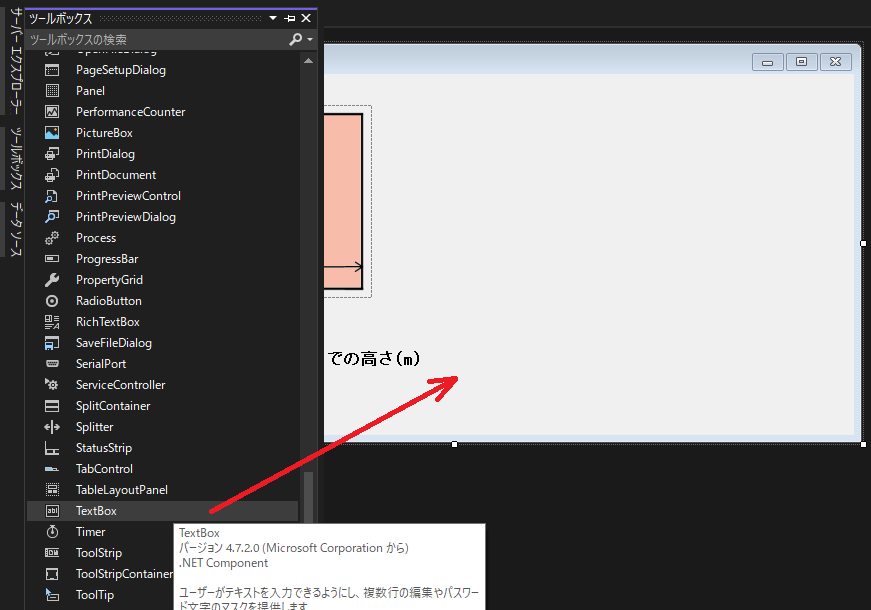Click the RadioButton icon

52,301
